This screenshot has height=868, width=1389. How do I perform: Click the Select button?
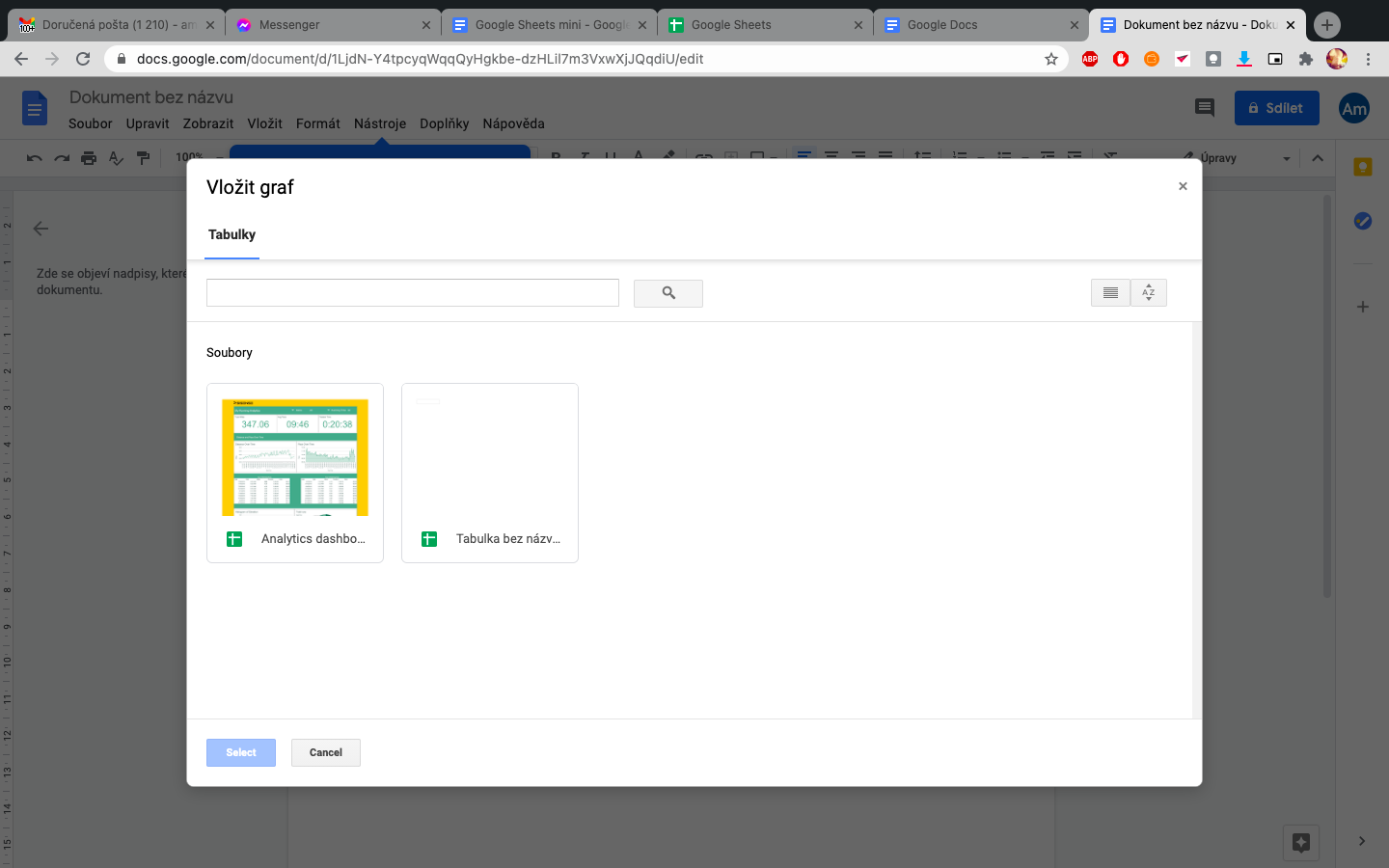click(241, 752)
